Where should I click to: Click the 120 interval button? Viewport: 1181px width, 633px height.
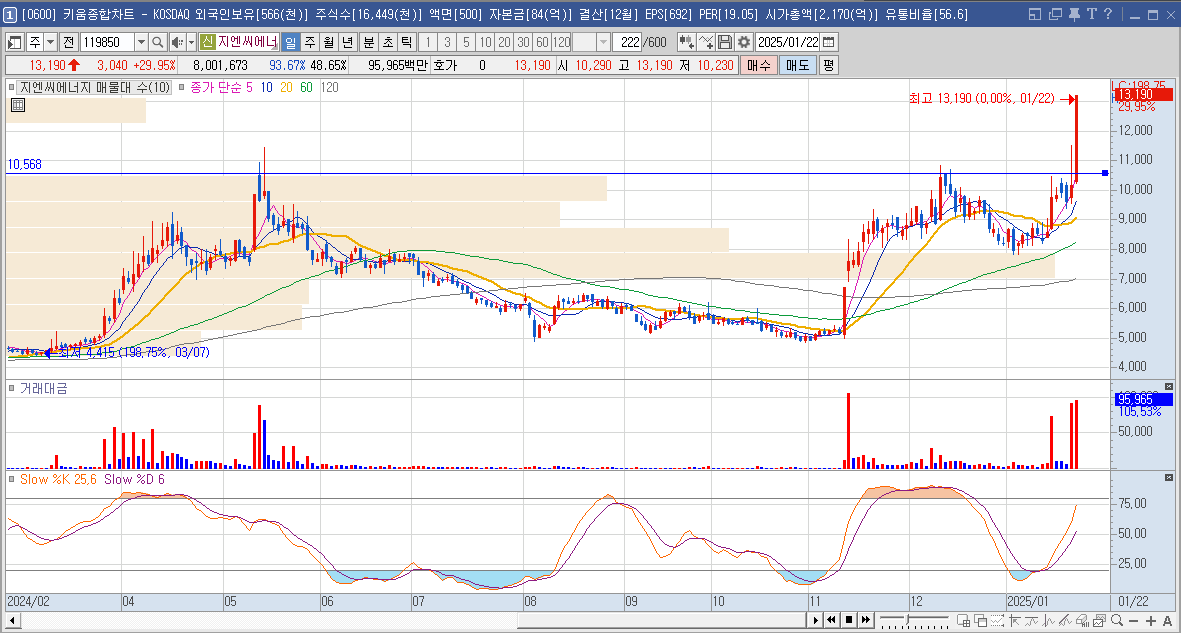[561, 42]
